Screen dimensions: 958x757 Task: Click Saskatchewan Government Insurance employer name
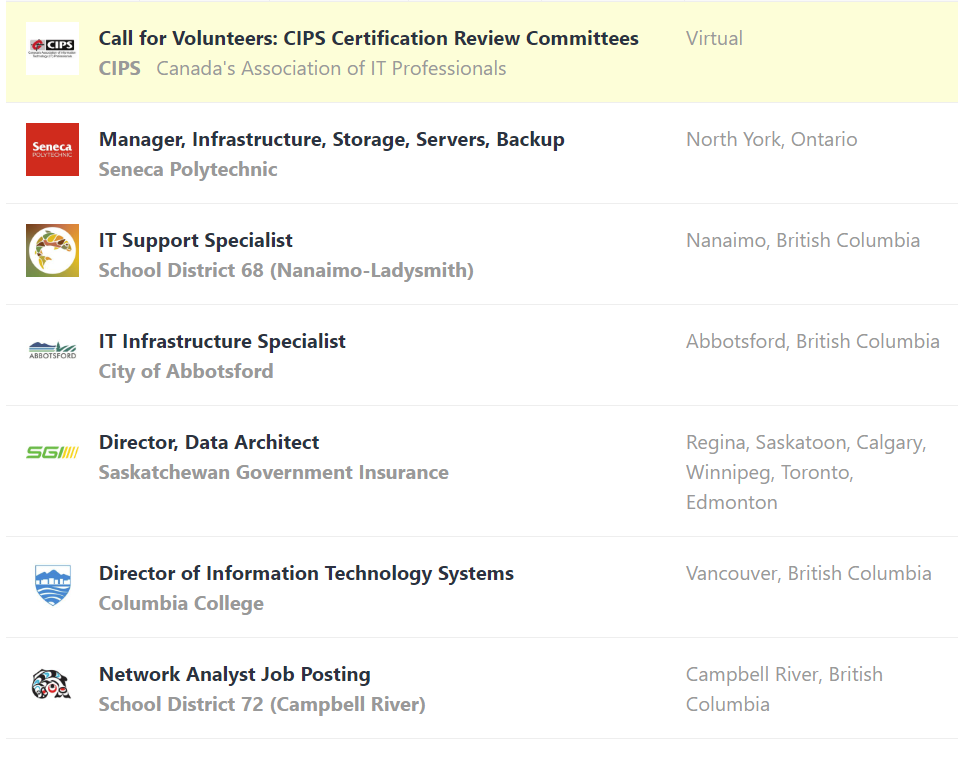[273, 473]
